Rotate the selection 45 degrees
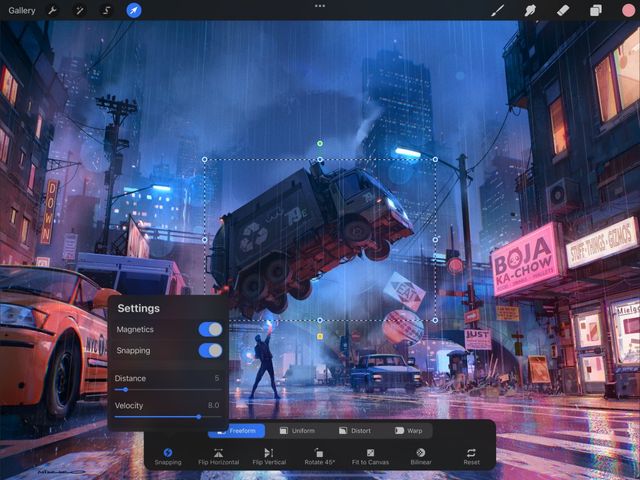This screenshot has height=480, width=640. point(320,457)
